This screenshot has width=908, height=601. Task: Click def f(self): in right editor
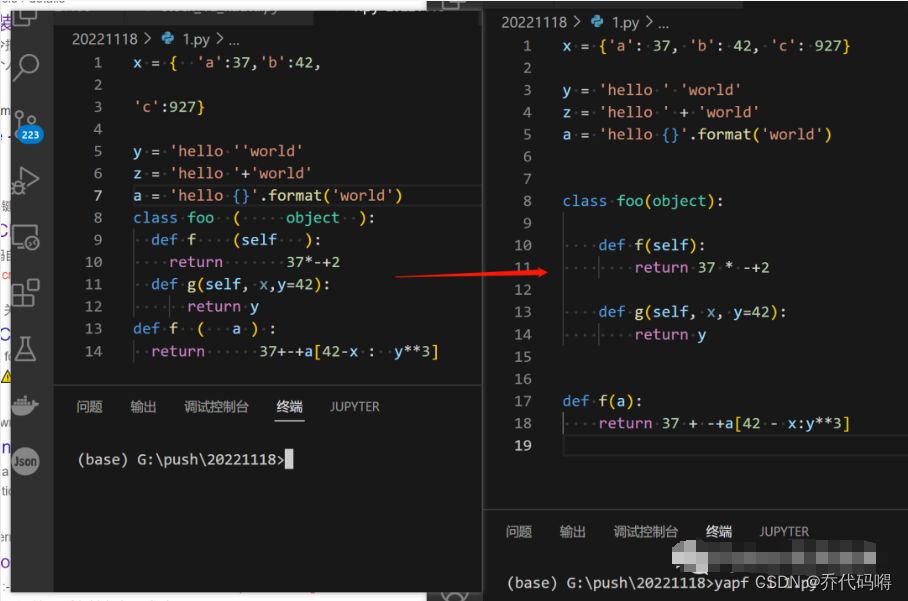pyautogui.click(x=652, y=245)
